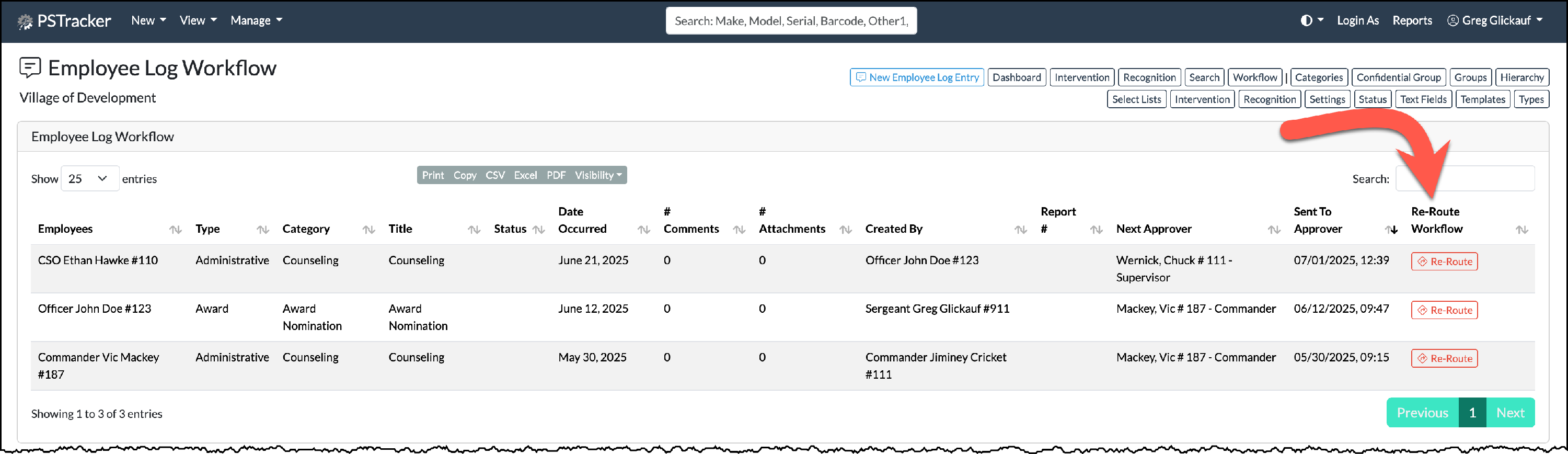Go to the Previous page
This screenshot has height=454, width=1568.
click(x=1422, y=413)
